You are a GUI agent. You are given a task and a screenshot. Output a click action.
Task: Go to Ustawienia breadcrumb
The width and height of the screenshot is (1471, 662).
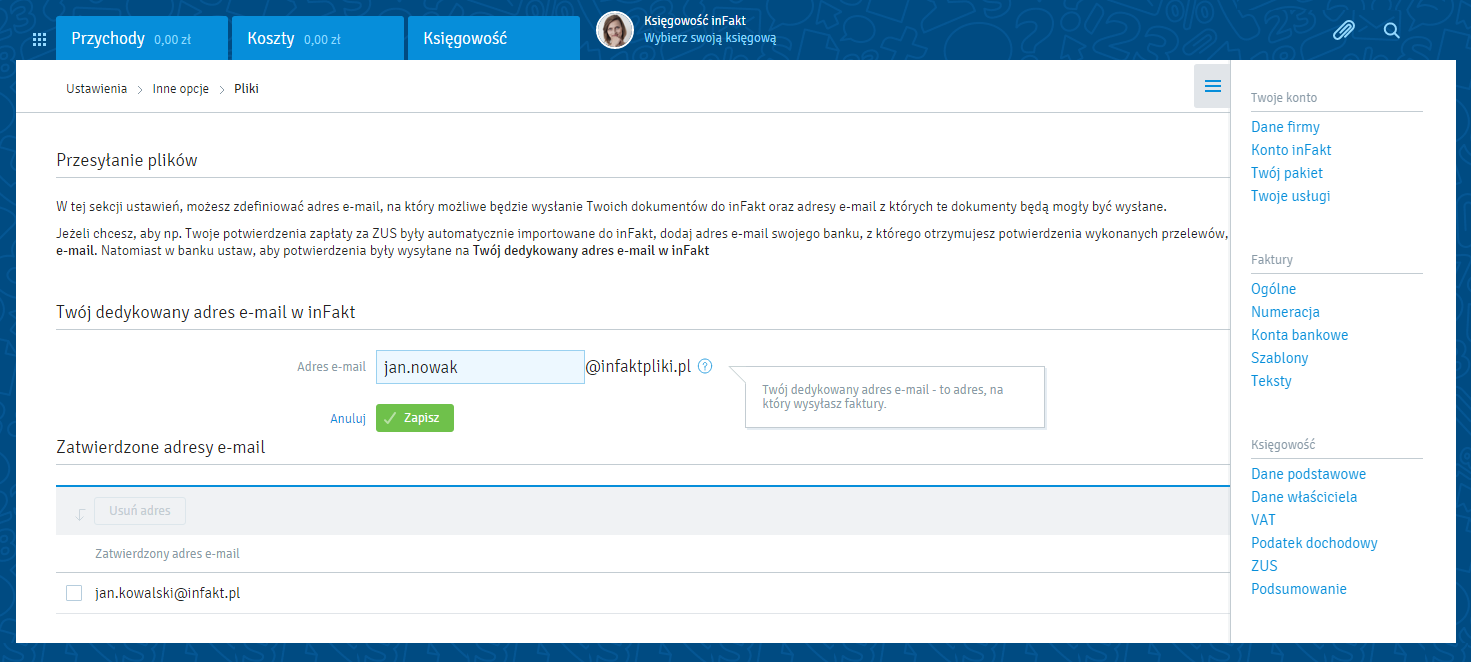point(96,89)
